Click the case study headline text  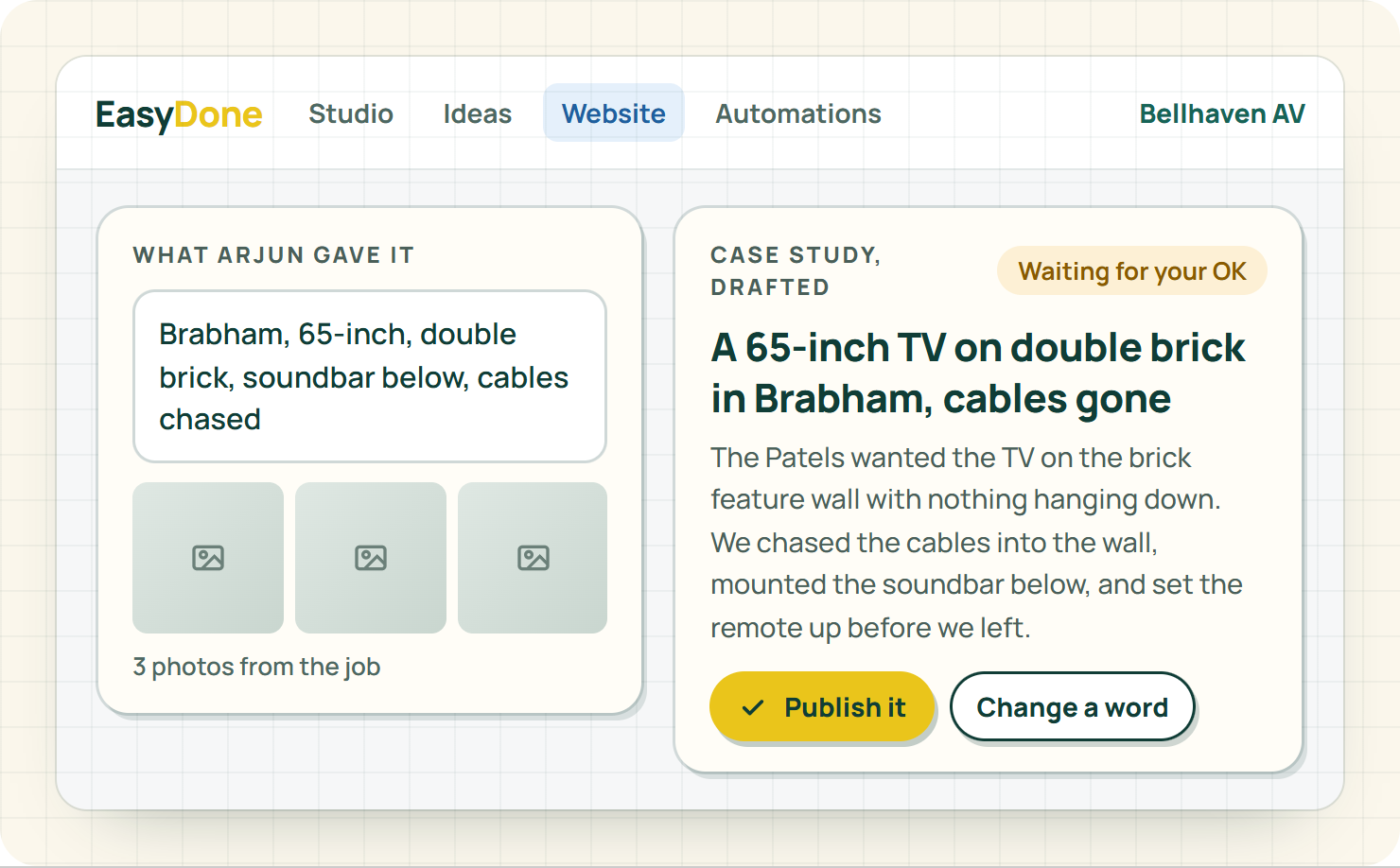(978, 373)
